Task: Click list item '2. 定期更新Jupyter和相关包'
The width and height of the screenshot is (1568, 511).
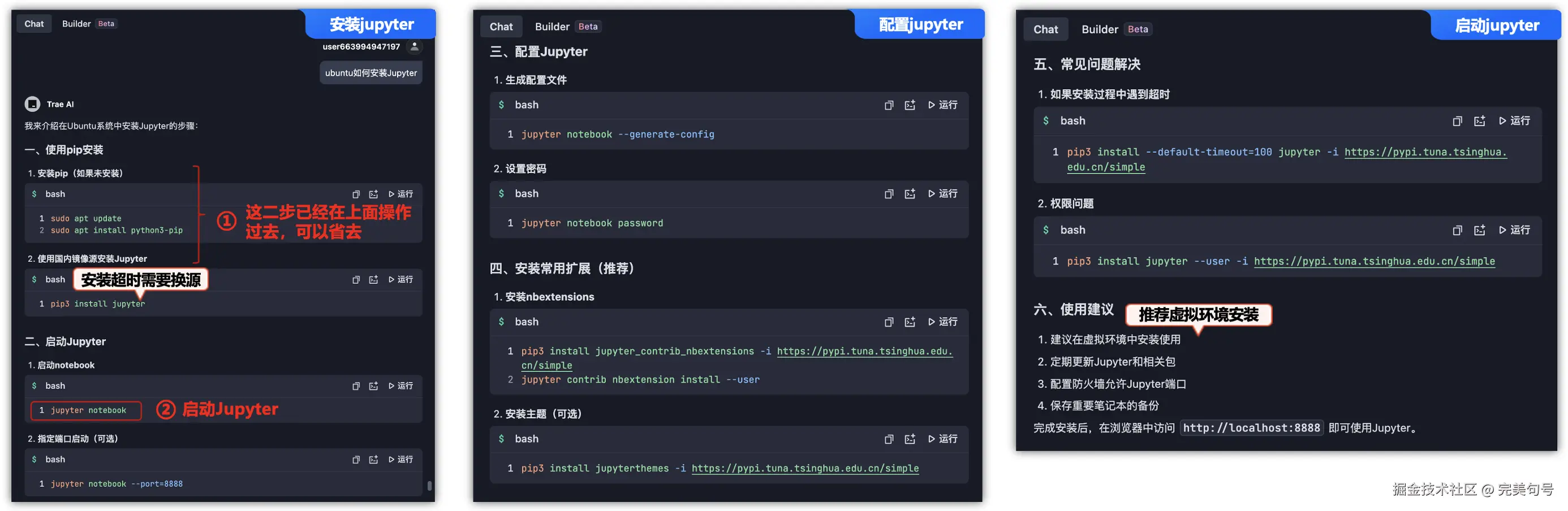Action: [x=1106, y=362]
